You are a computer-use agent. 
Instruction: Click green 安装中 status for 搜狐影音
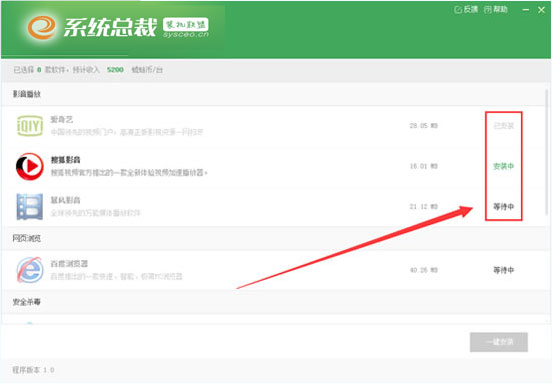pyautogui.click(x=504, y=166)
